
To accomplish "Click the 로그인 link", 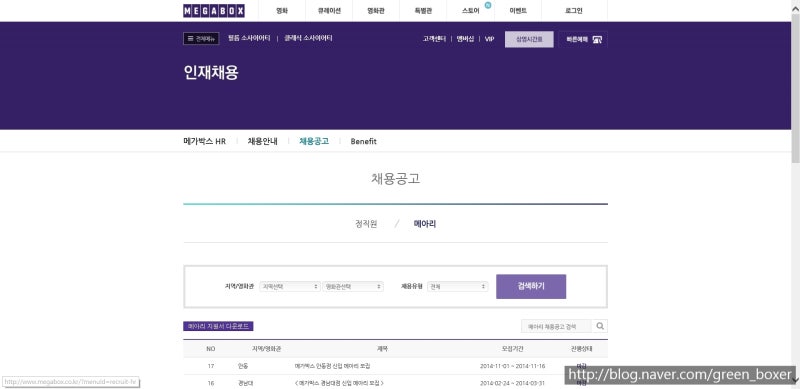I will [574, 11].
